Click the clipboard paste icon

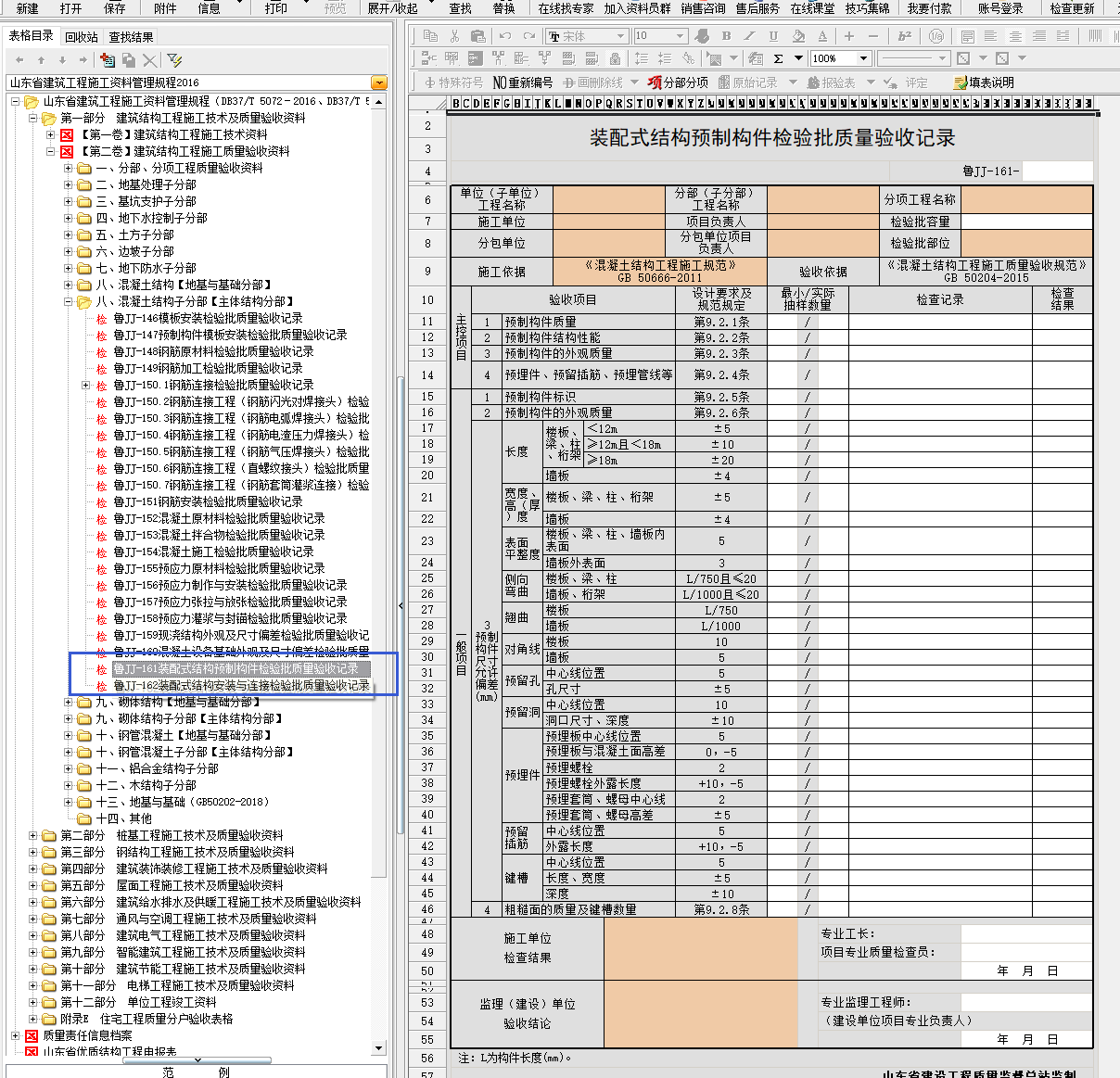click(478, 35)
